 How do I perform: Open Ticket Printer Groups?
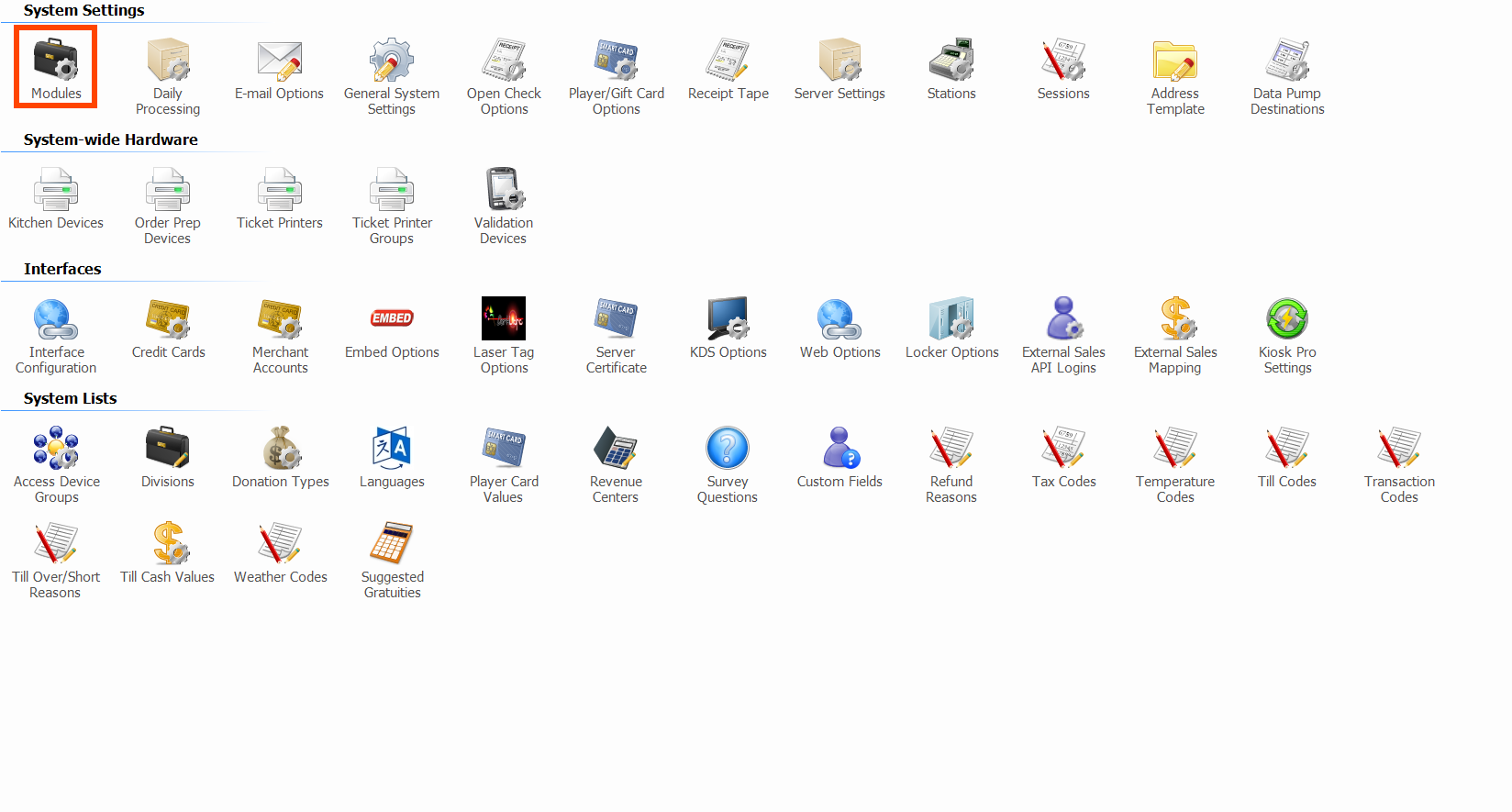(392, 190)
